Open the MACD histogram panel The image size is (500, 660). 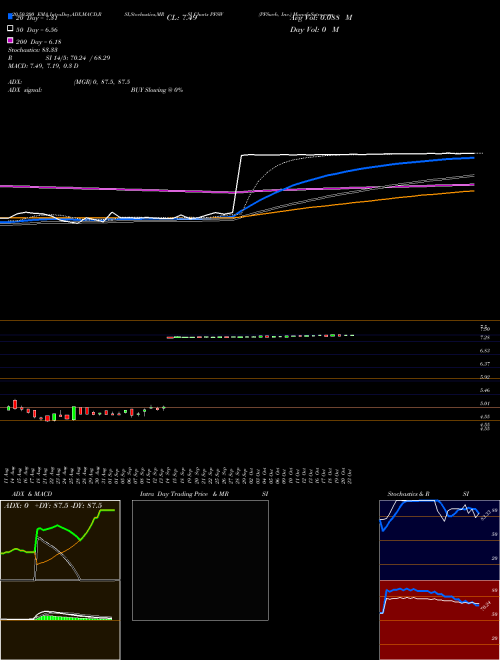pos(60,620)
